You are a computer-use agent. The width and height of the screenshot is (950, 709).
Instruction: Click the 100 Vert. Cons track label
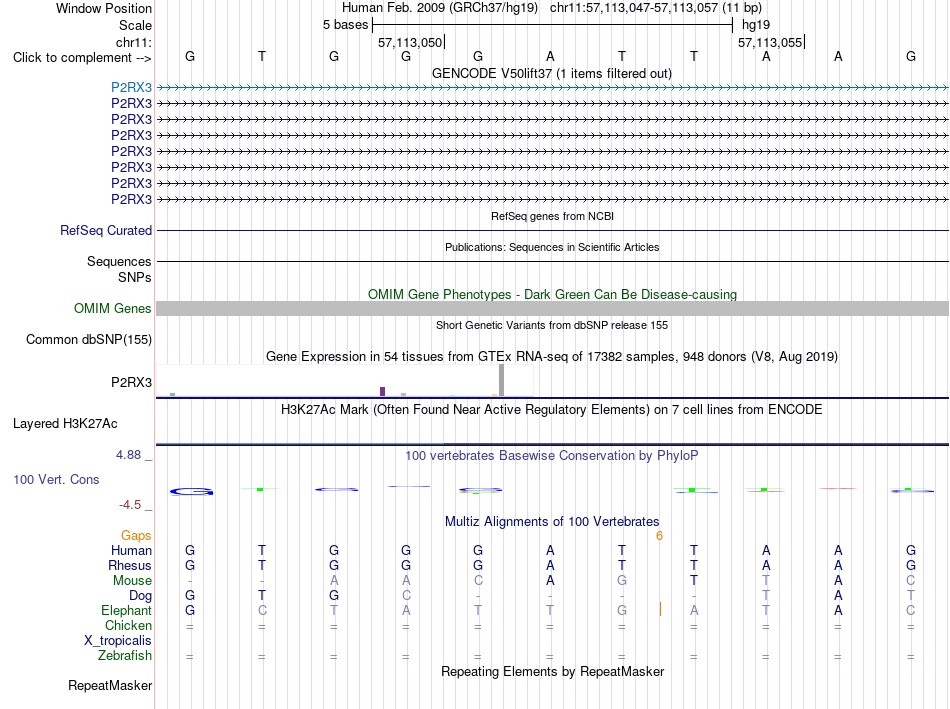tap(56, 479)
